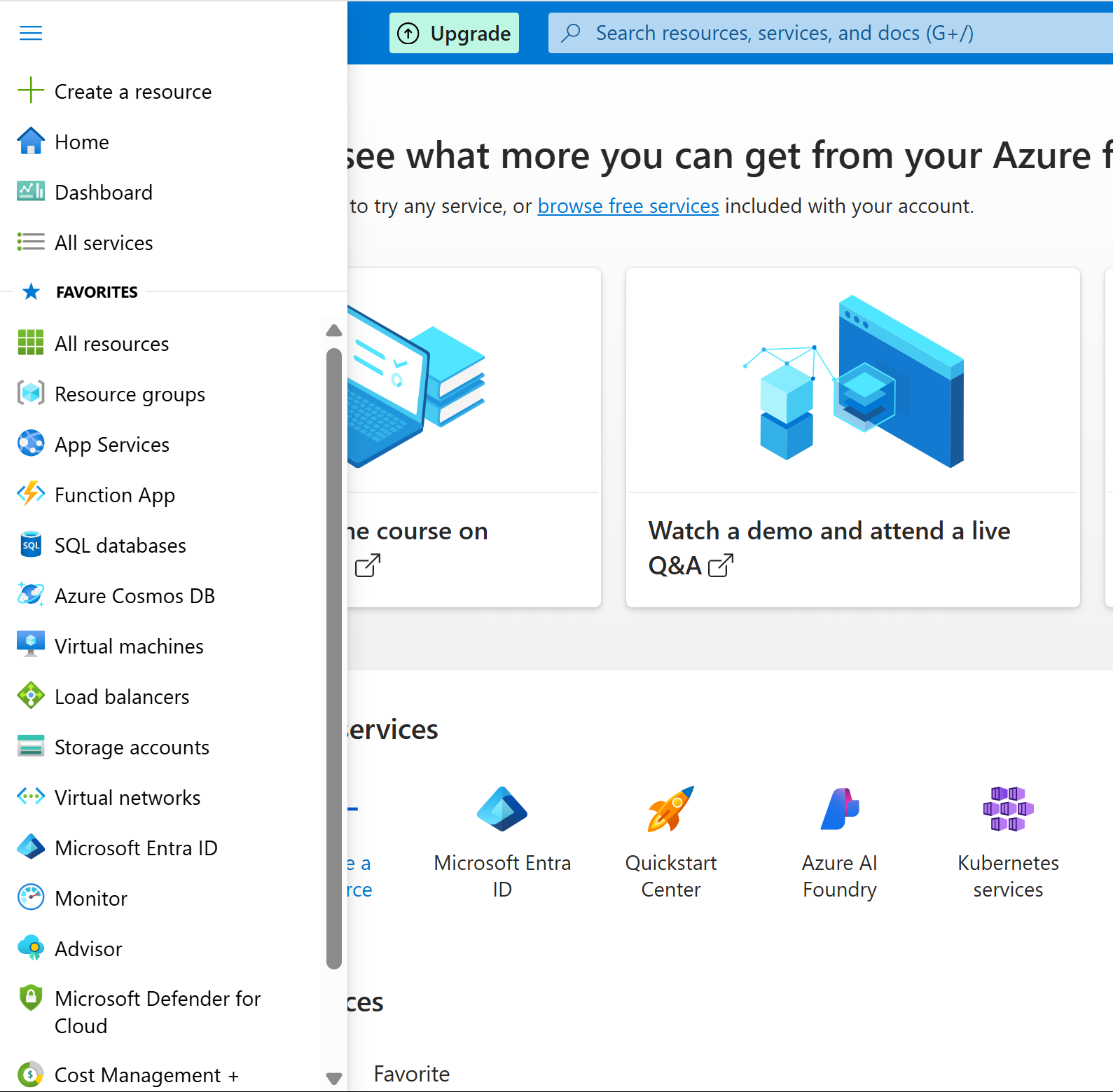1113x1092 pixels.
Task: Open Kubernetes services icon
Action: pos(1008,809)
